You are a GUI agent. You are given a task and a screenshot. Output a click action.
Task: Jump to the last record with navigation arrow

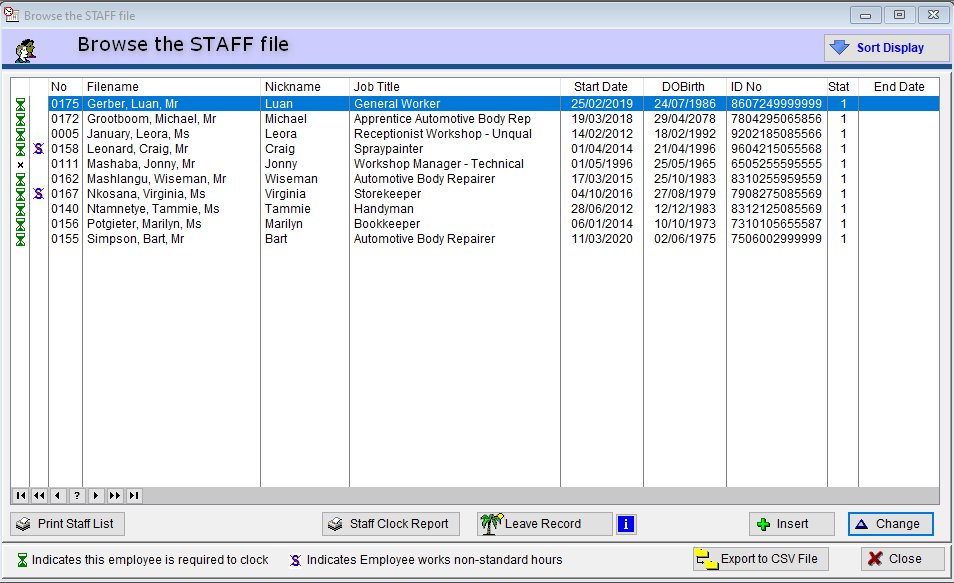pos(134,495)
